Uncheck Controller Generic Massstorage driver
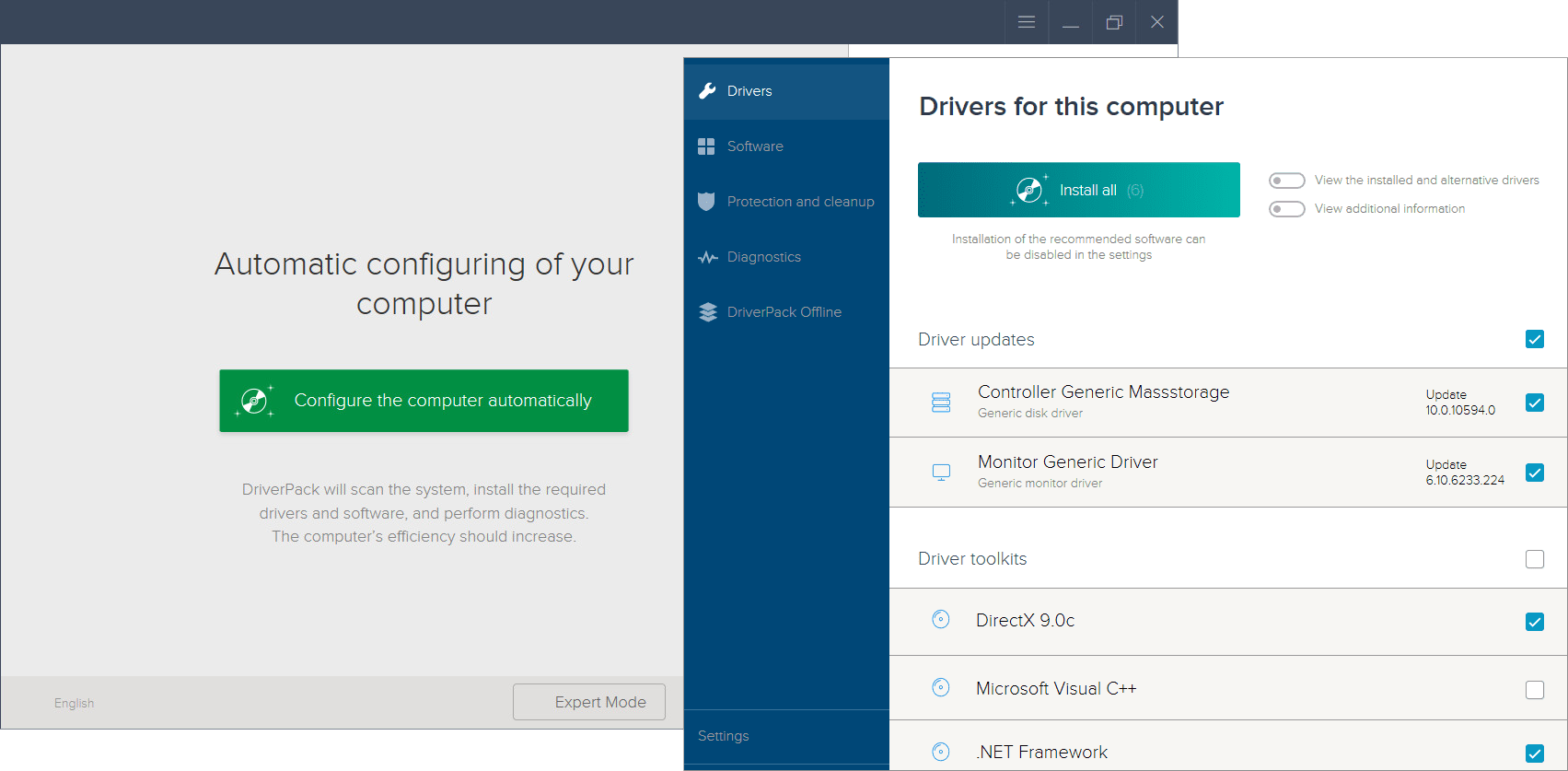 click(x=1535, y=403)
